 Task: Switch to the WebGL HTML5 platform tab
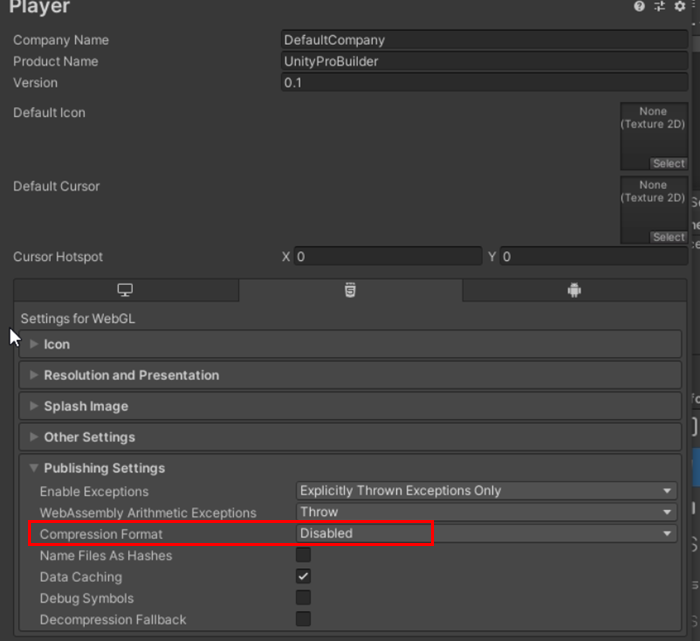point(350,290)
